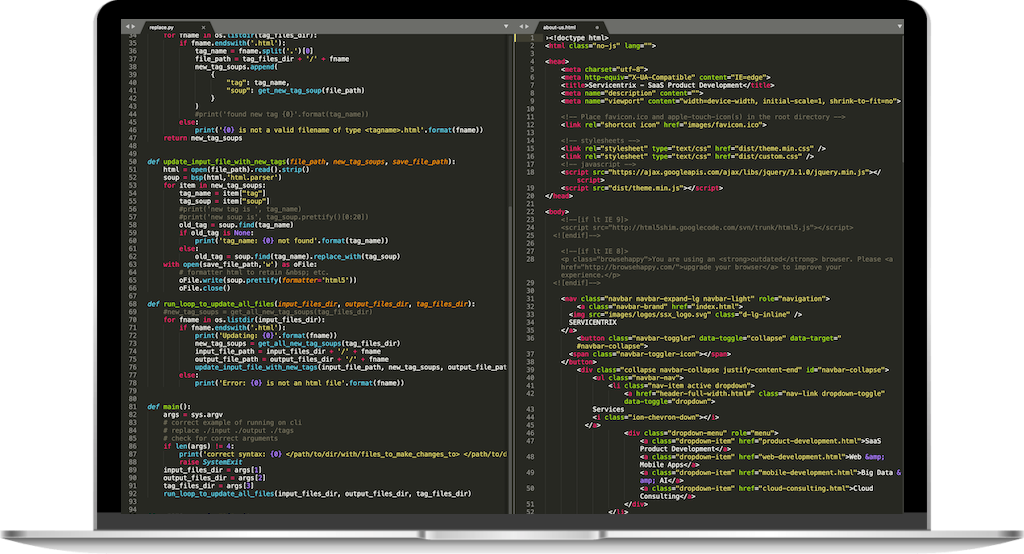The image size is (1024, 554).
Task: Click the 'args = sys.argv' line
Action: click(x=193, y=414)
